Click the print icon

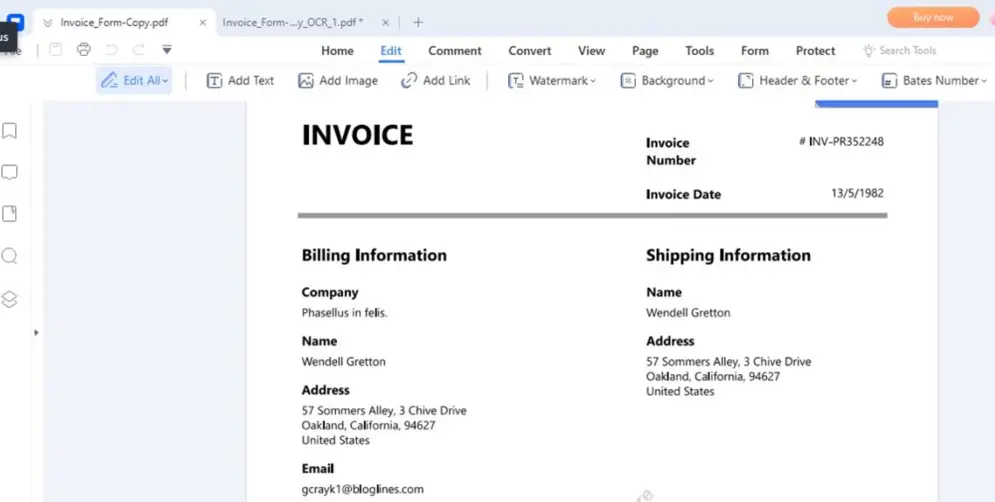coord(84,50)
